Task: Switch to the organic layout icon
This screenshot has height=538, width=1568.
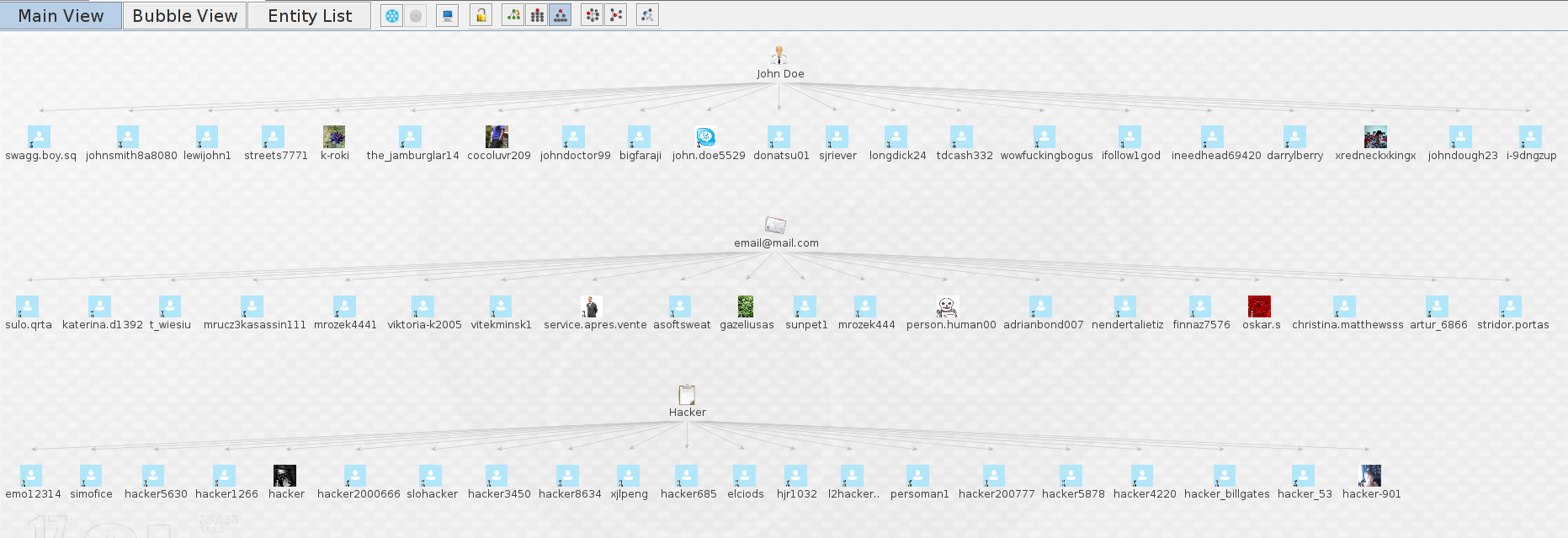Action: (616, 15)
